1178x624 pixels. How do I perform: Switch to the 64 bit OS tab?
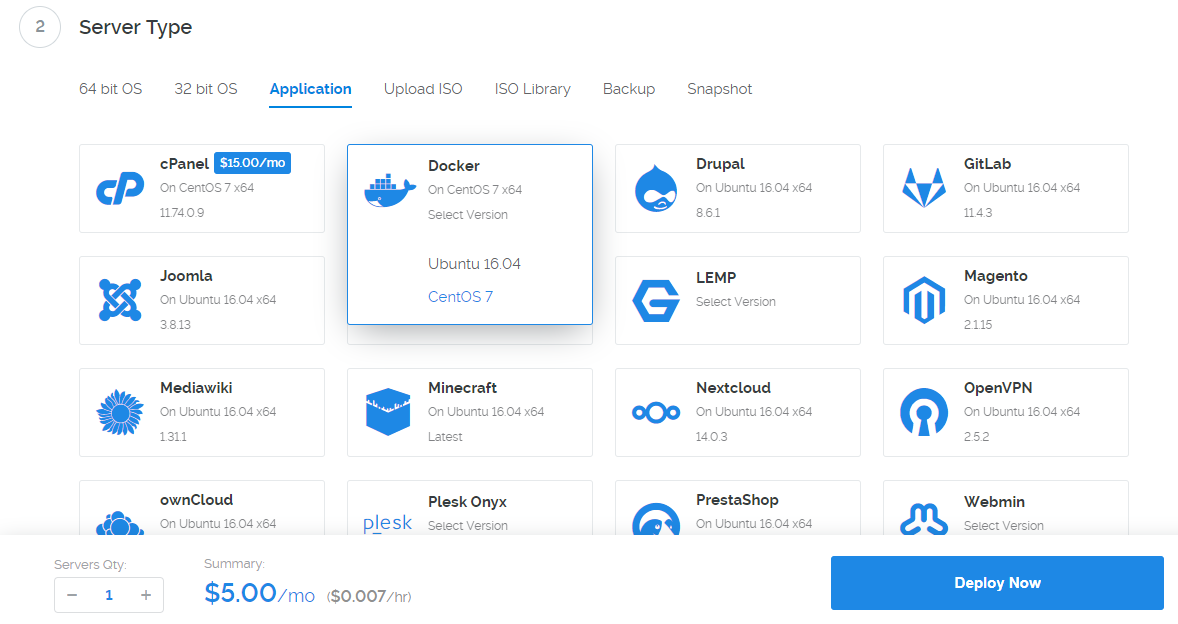(x=110, y=89)
